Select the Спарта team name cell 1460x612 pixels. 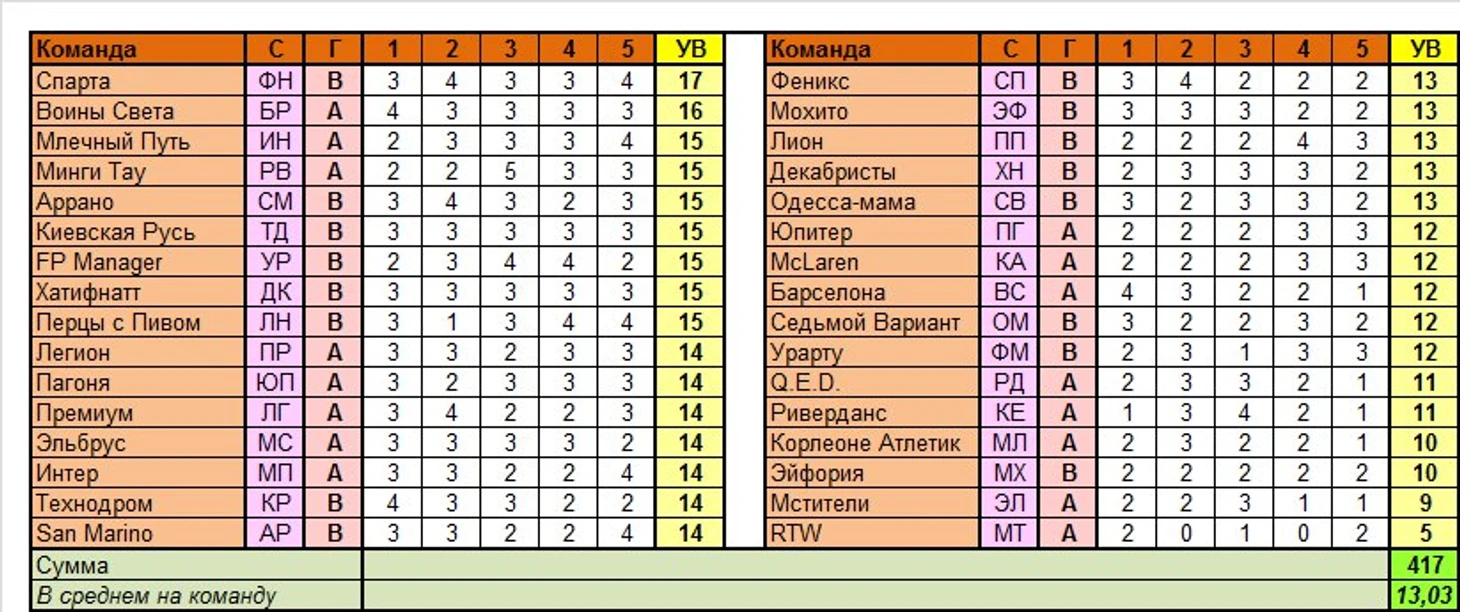pyautogui.click(x=139, y=81)
